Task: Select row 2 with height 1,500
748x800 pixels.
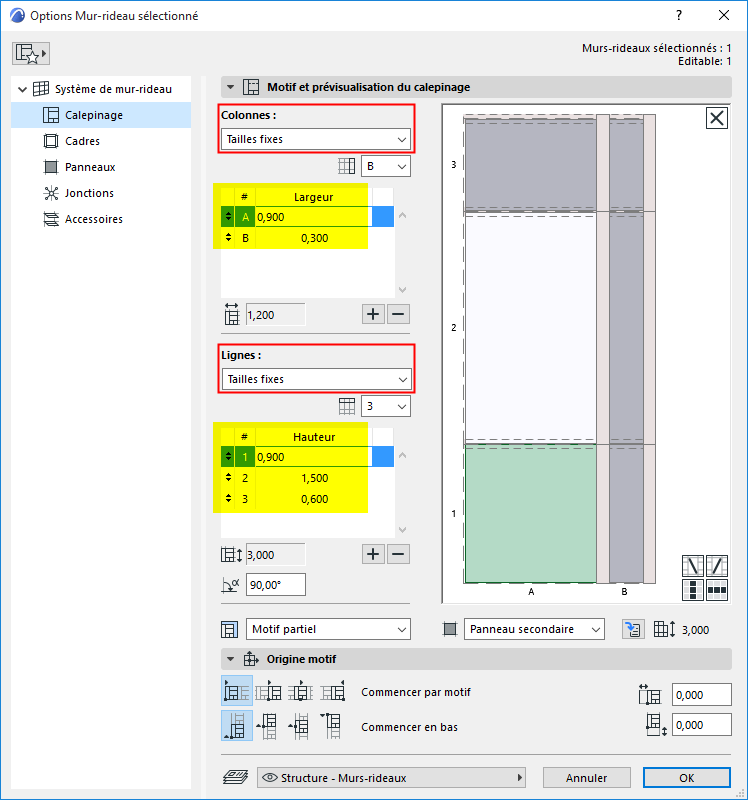Action: click(x=307, y=478)
